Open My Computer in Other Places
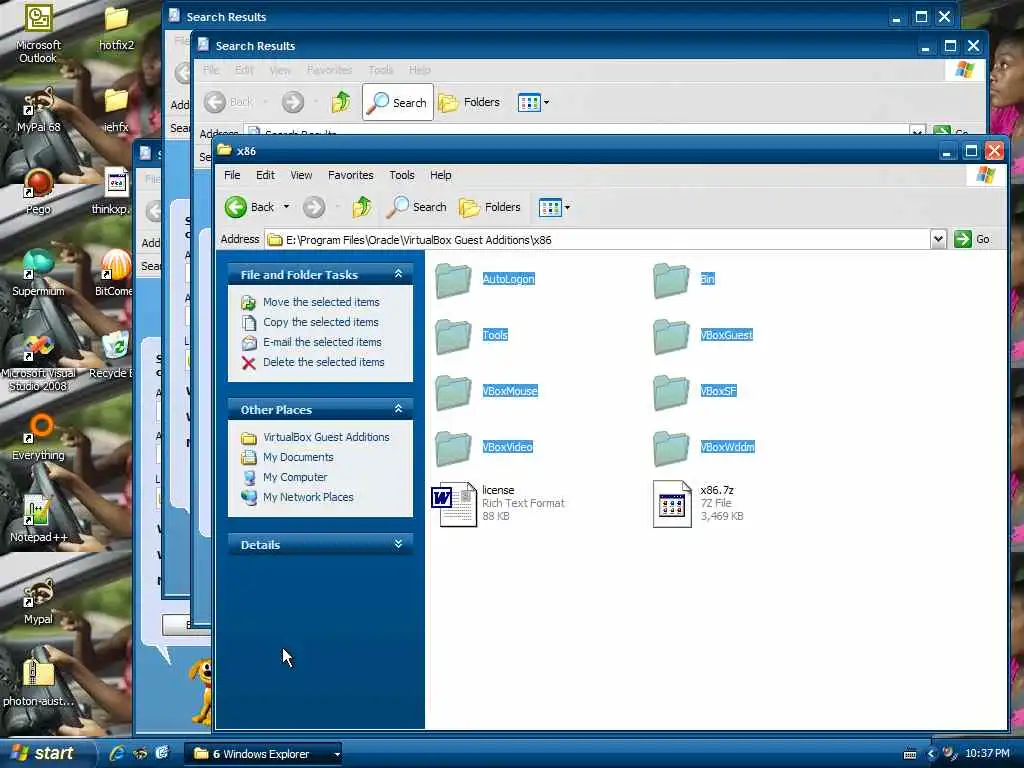Image resolution: width=1024 pixels, height=768 pixels. tap(295, 477)
